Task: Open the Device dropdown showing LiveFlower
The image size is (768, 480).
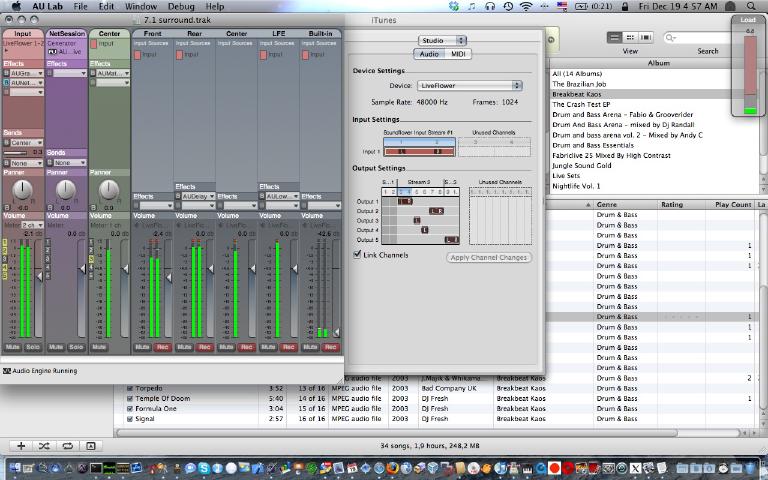Action: click(x=469, y=86)
